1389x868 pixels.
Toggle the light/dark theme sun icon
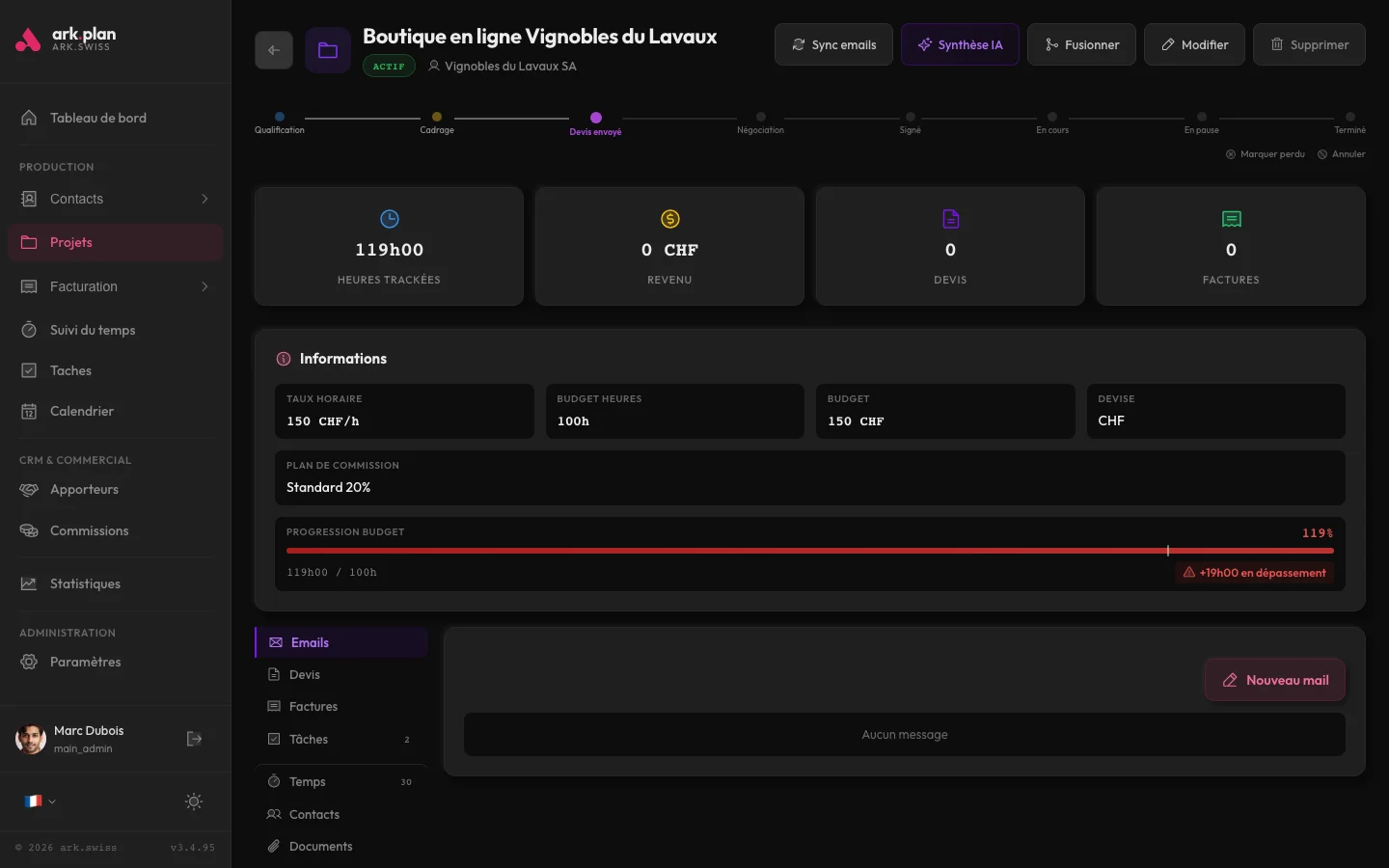[x=194, y=801]
